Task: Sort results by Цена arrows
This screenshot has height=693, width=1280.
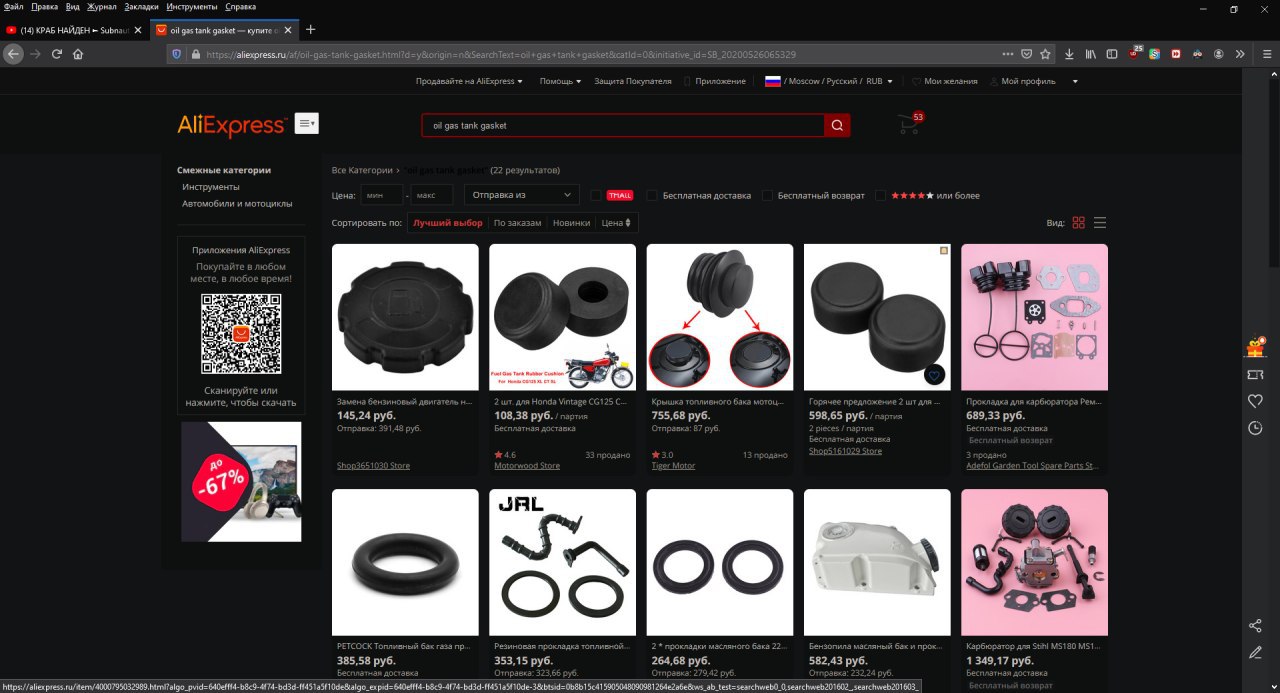Action: click(x=617, y=223)
